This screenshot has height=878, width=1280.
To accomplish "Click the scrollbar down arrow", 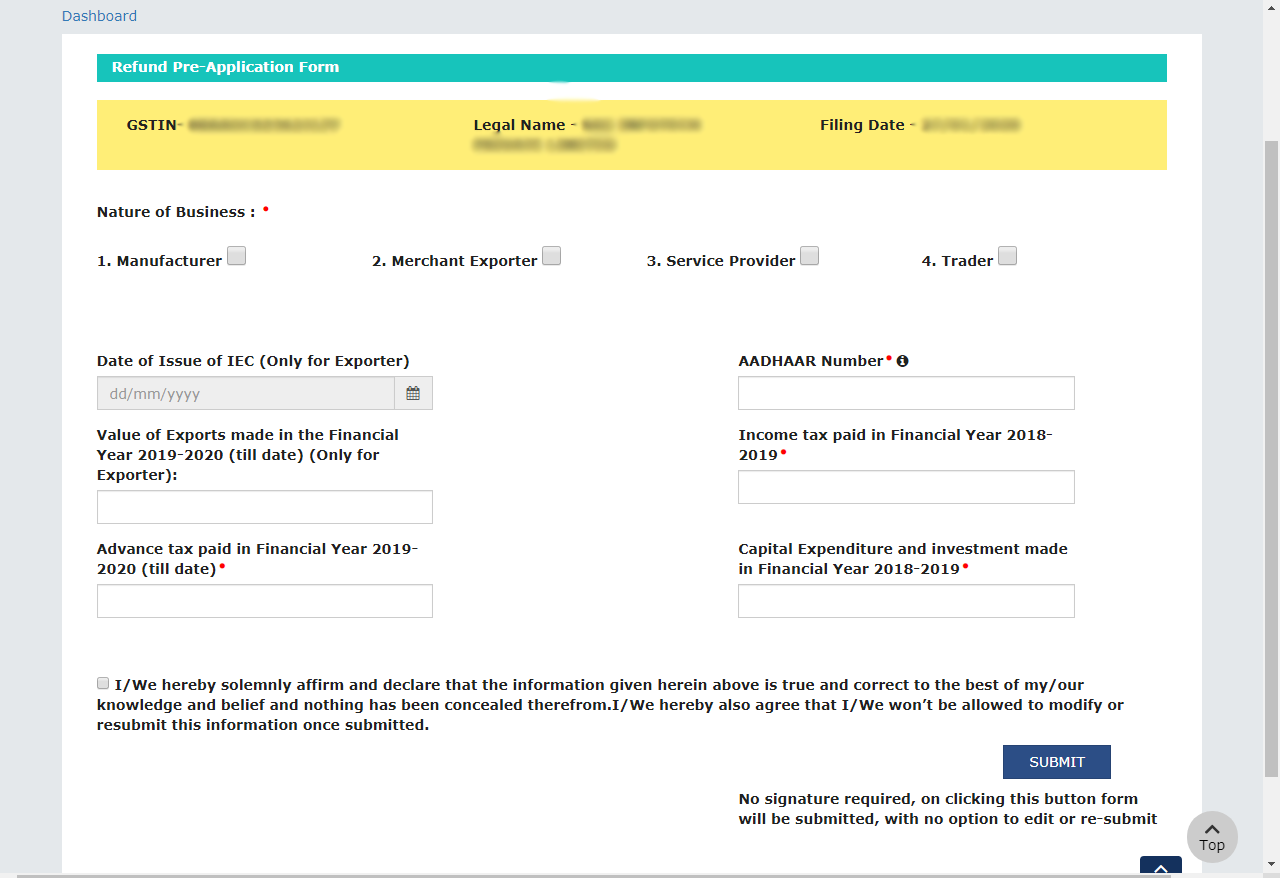I will tap(1271, 863).
